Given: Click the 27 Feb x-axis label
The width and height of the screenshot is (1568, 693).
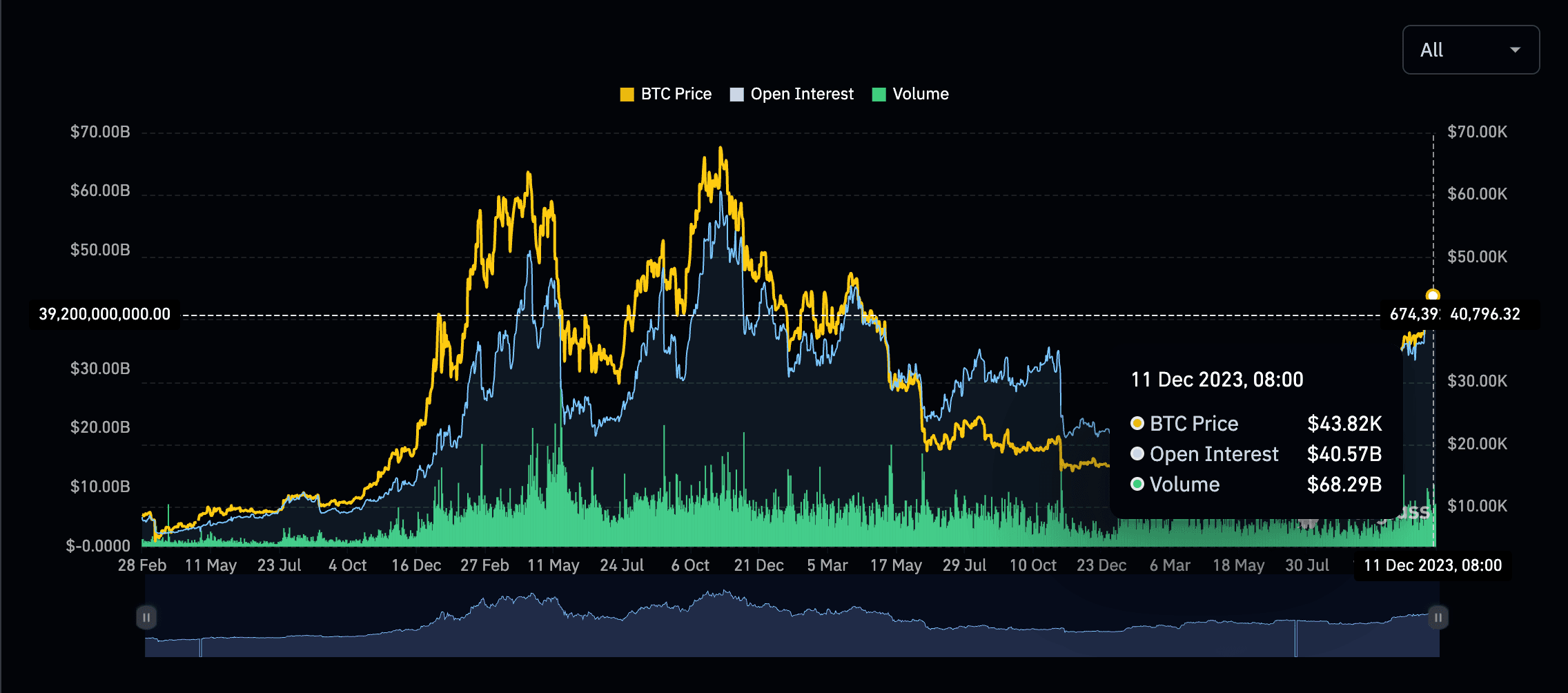Looking at the screenshot, I should tap(484, 565).
